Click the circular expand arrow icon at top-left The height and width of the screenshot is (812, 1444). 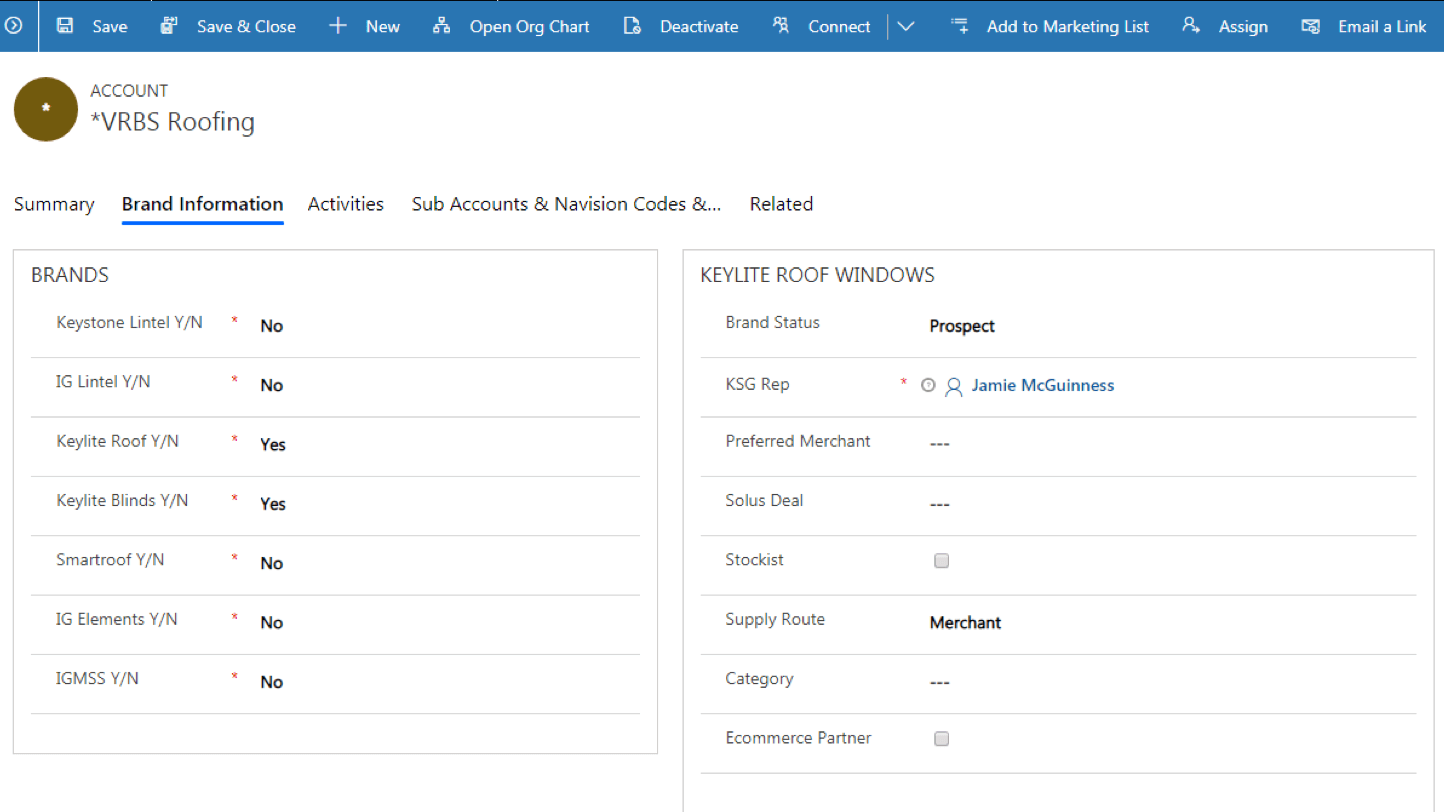(x=14, y=26)
